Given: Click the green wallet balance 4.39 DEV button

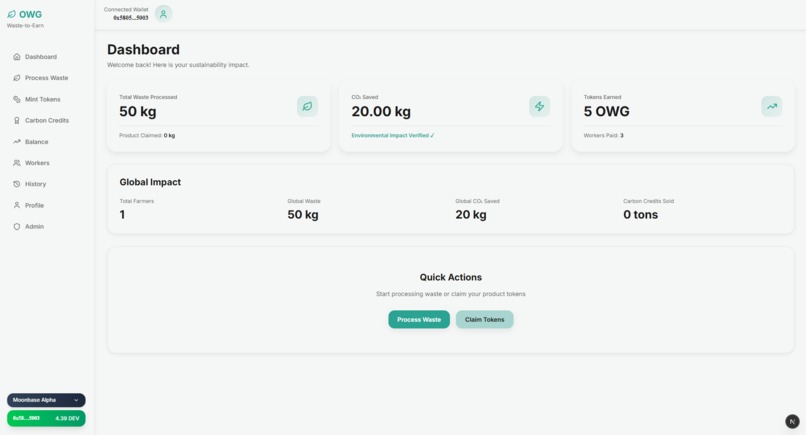Looking at the screenshot, I should click(46, 419).
